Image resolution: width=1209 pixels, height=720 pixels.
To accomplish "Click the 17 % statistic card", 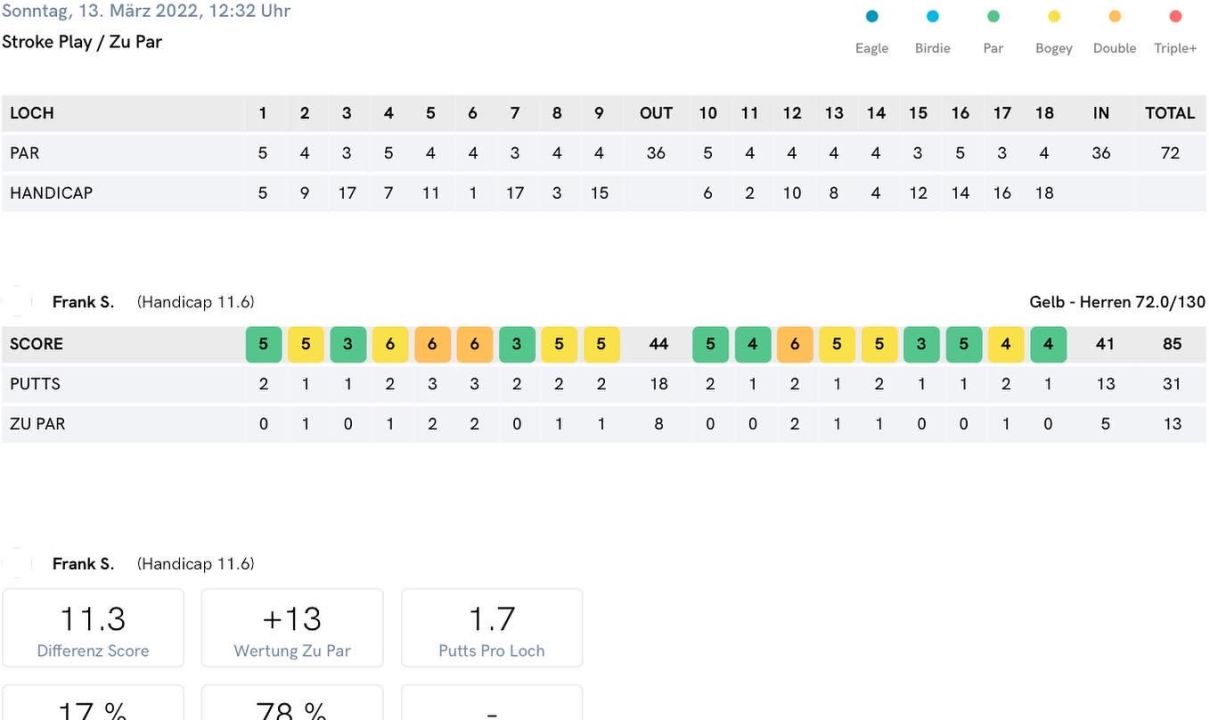I will [93, 704].
